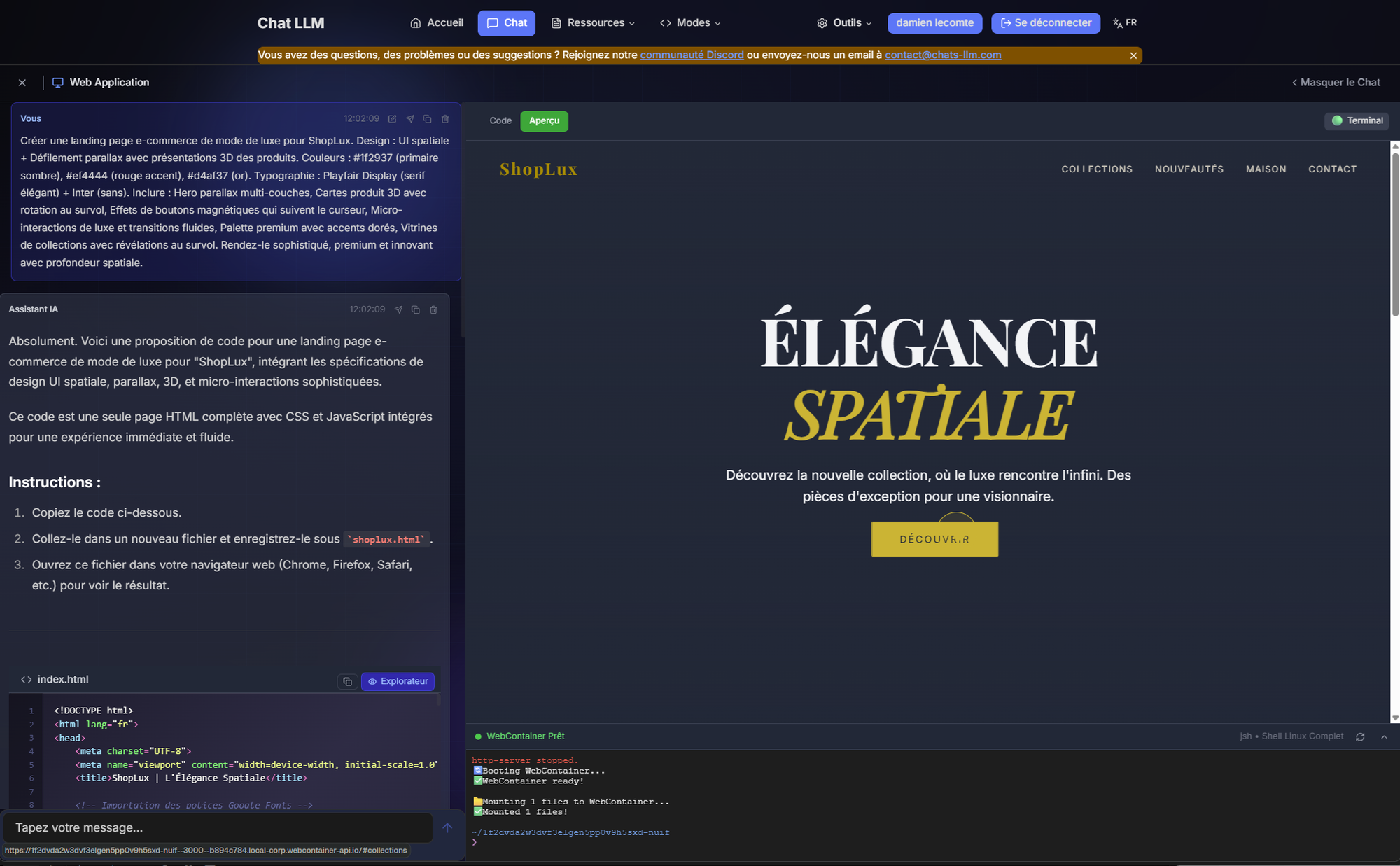Open the Ressources dropdown menu
This screenshot has height=866, width=1400.
click(x=592, y=22)
